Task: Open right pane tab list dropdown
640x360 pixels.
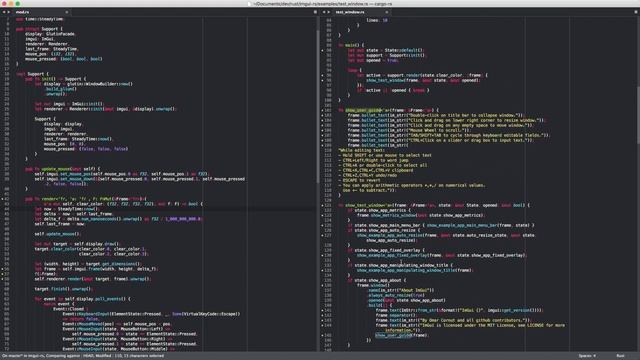Action: tap(636, 12)
